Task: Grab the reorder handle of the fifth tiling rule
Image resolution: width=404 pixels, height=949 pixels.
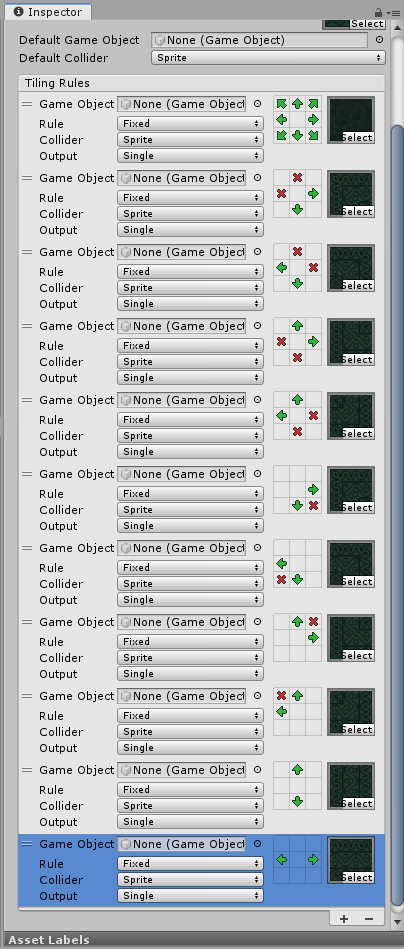Action: click(27, 400)
